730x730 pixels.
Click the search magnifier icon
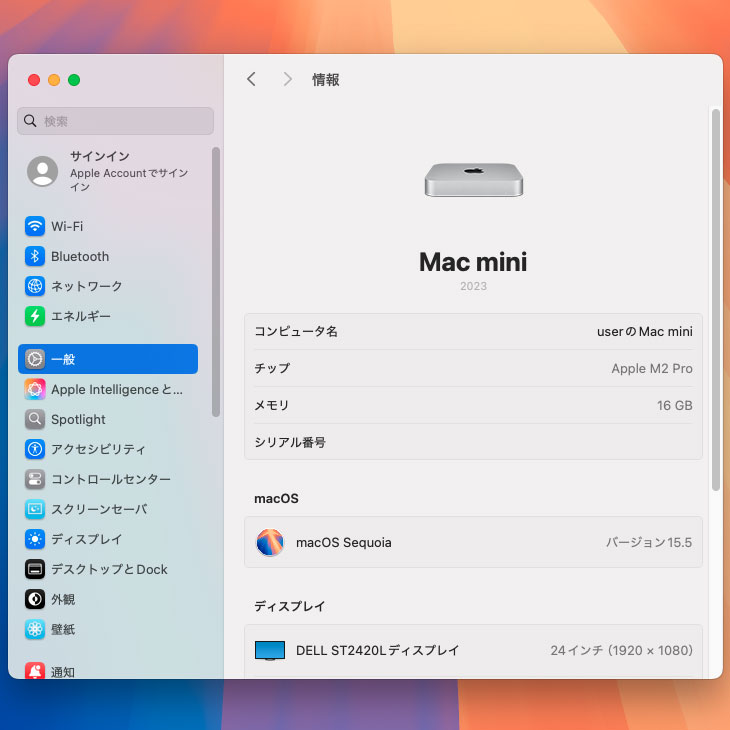pos(30,121)
